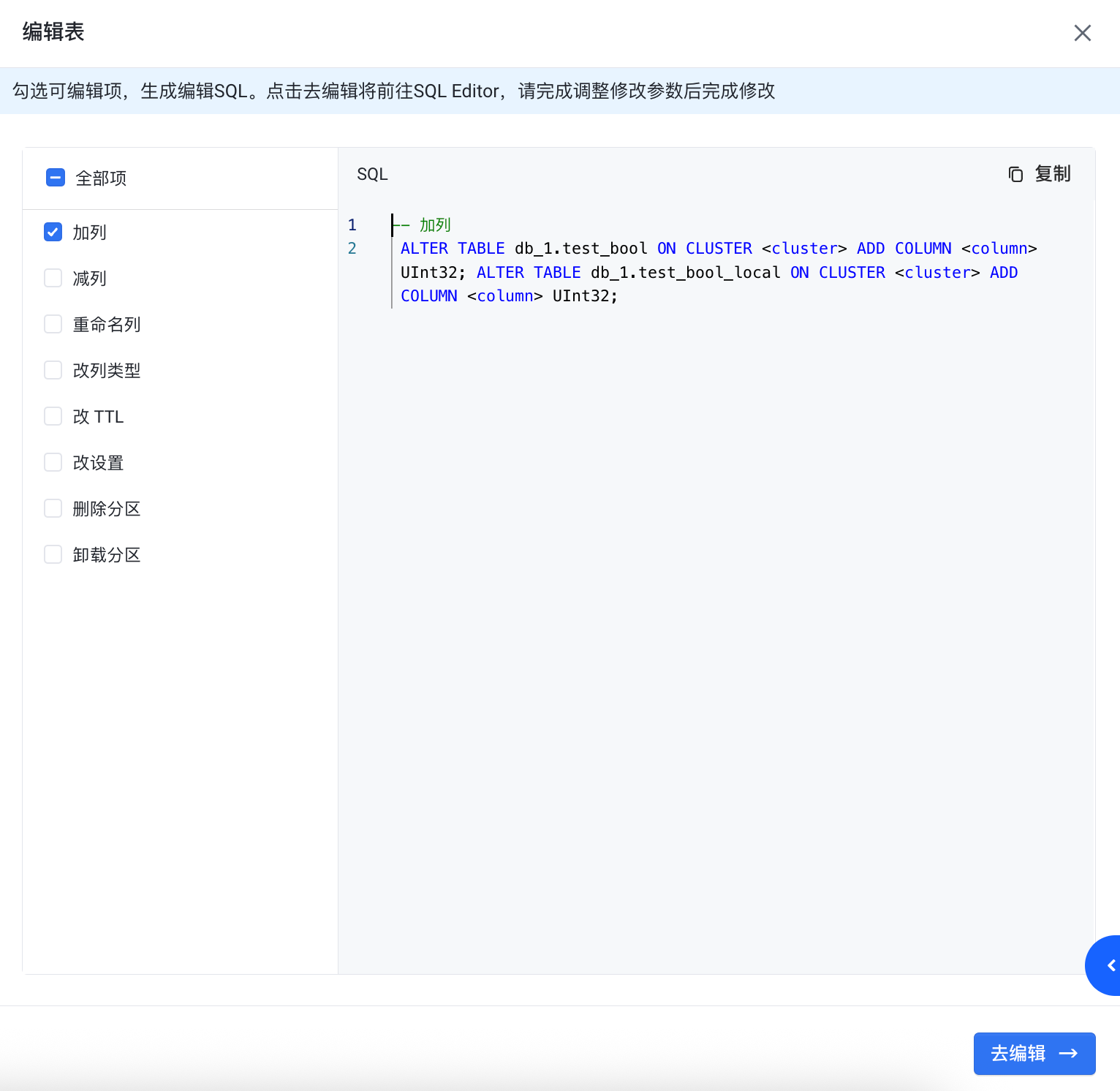Toggle the 全部项 select-all checkbox
1120x1091 pixels.
[56, 178]
